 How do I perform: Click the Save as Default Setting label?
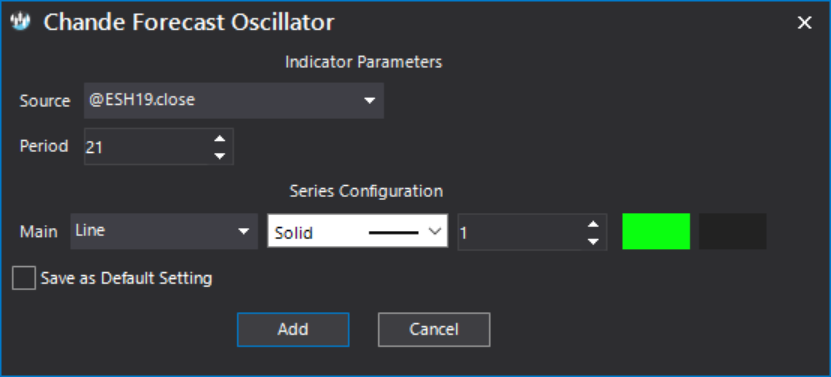126,278
